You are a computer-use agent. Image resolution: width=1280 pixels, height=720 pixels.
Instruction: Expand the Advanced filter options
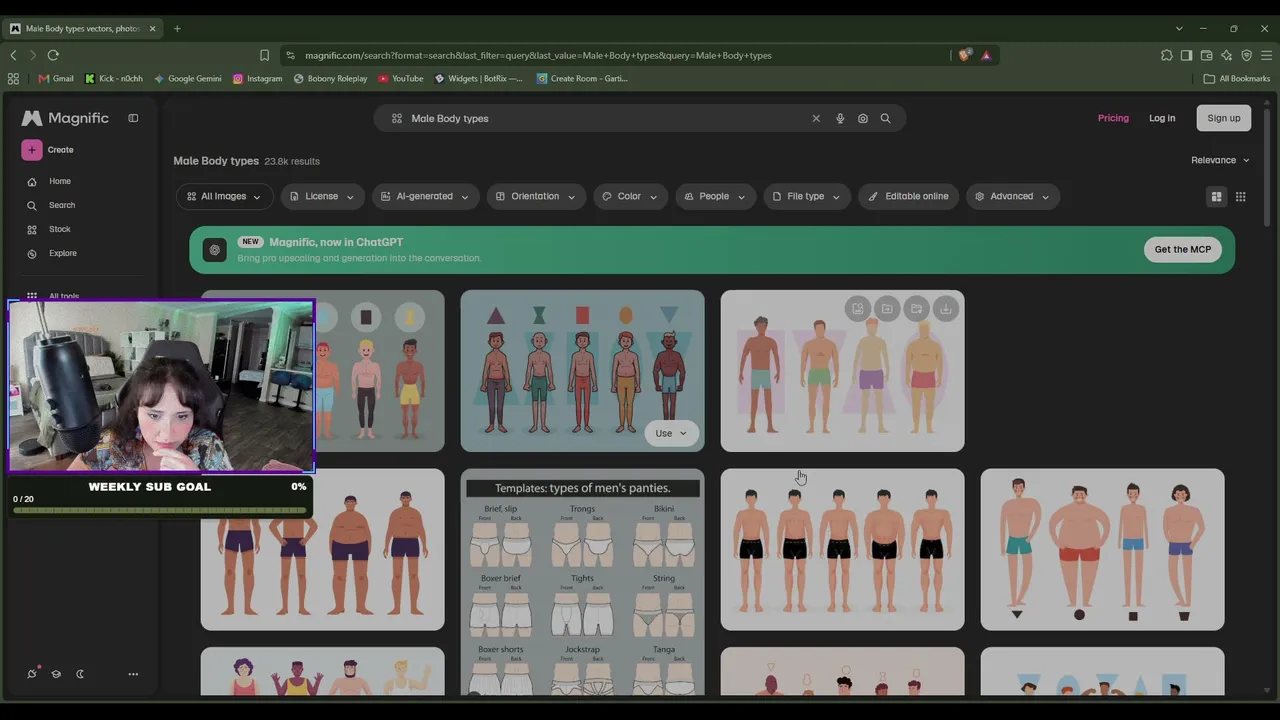[x=1012, y=196]
